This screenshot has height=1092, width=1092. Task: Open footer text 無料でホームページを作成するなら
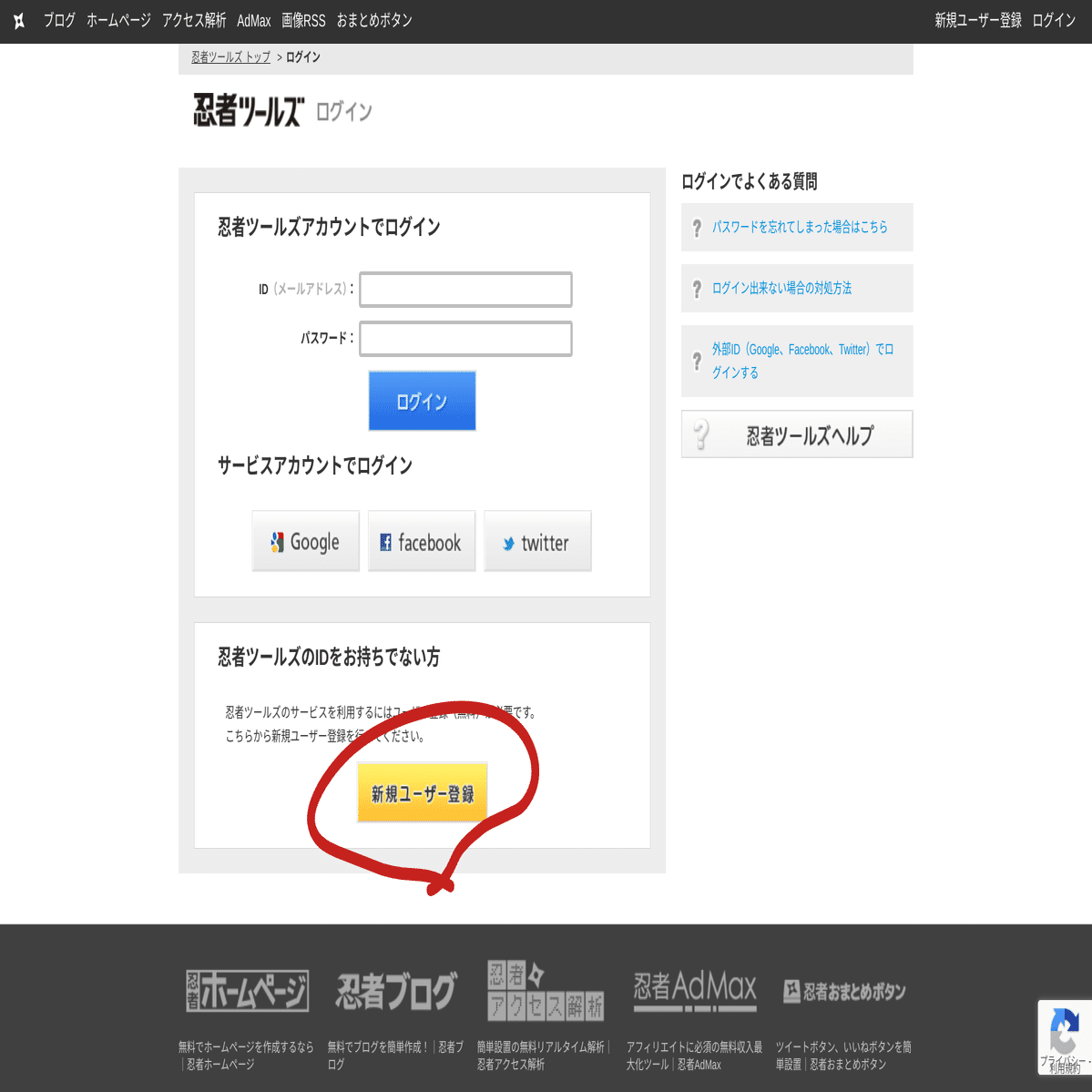click(246, 1046)
